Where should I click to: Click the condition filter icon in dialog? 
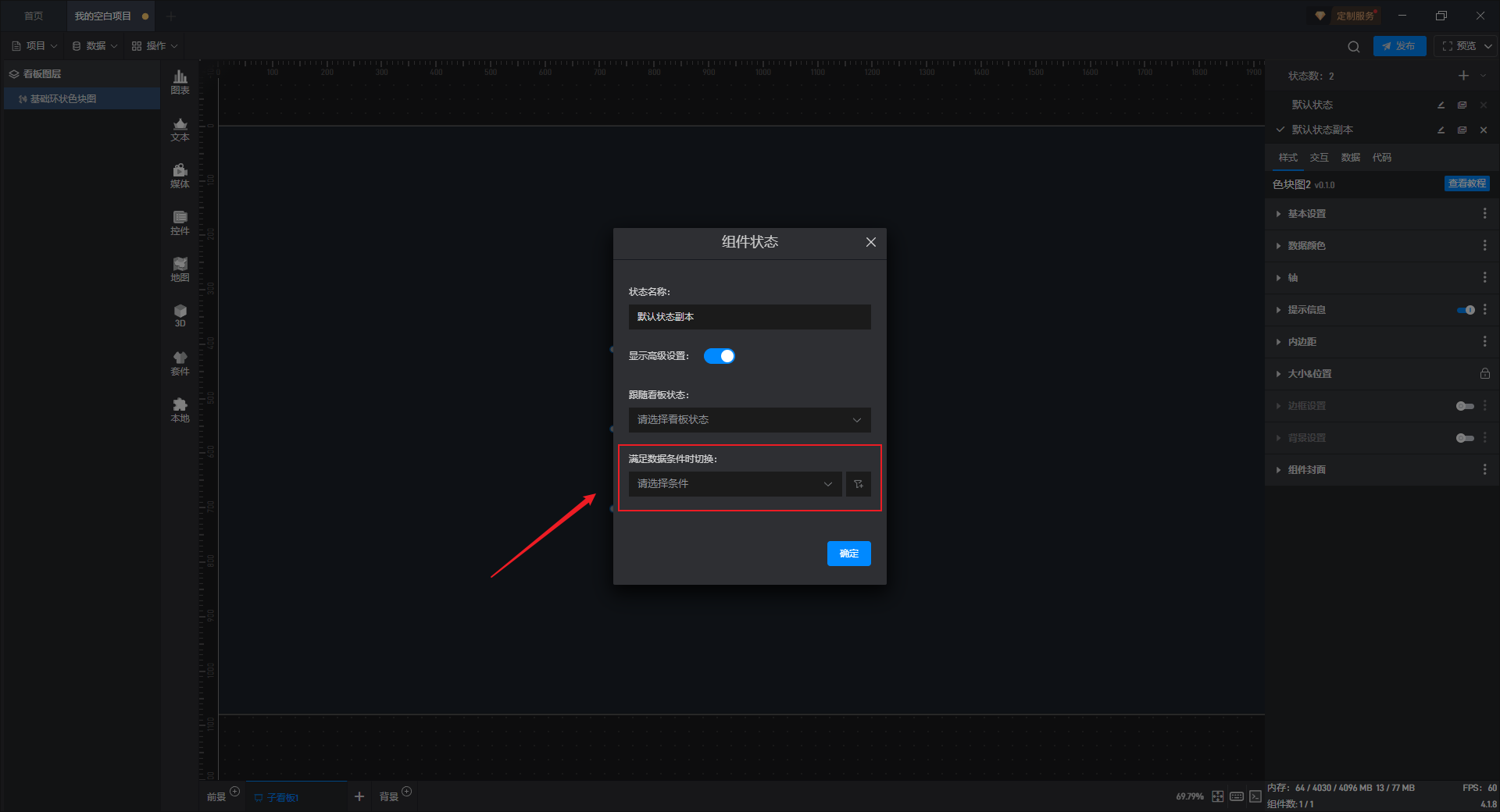(x=859, y=484)
